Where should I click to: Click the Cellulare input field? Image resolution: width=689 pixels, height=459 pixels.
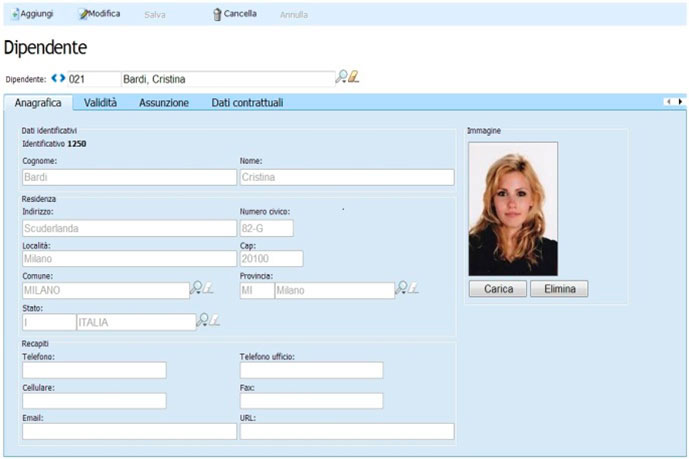pos(94,401)
